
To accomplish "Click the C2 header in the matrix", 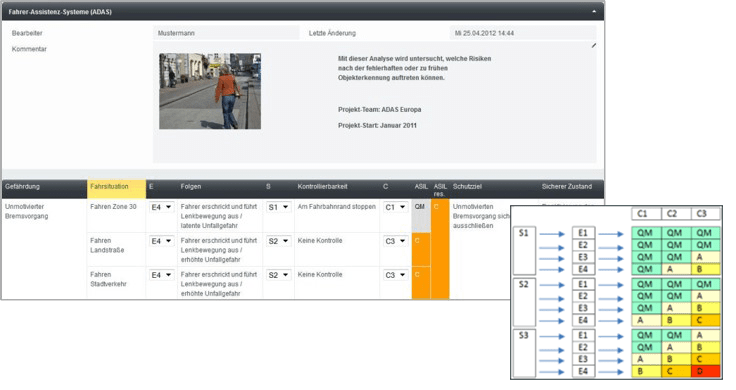I will tap(676, 214).
